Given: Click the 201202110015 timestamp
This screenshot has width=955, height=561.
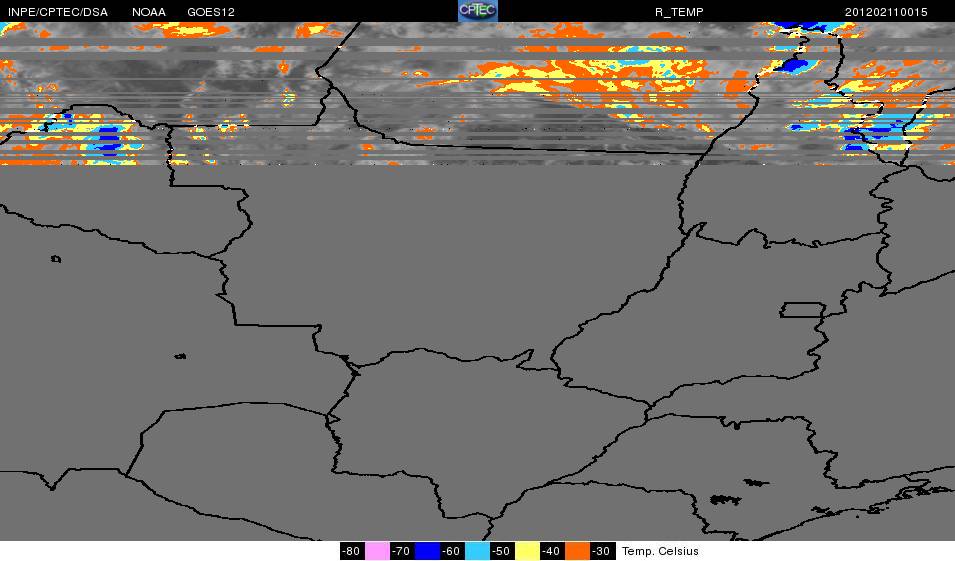Looking at the screenshot, I should pos(886,12).
